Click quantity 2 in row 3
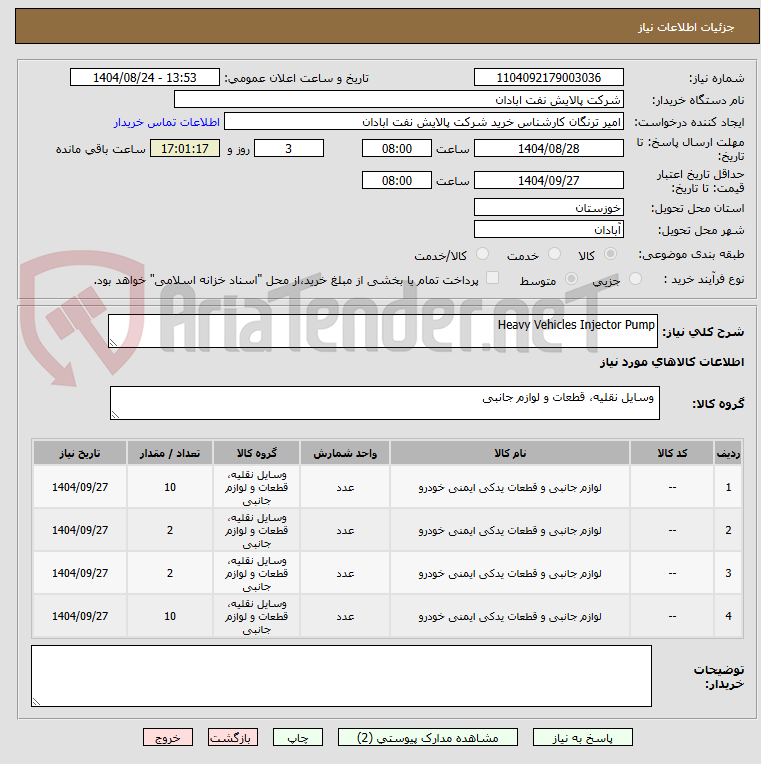 coord(170,573)
